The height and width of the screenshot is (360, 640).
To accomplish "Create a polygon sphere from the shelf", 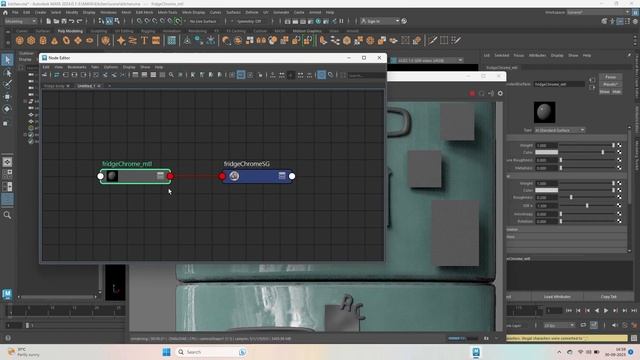I will click(20, 40).
